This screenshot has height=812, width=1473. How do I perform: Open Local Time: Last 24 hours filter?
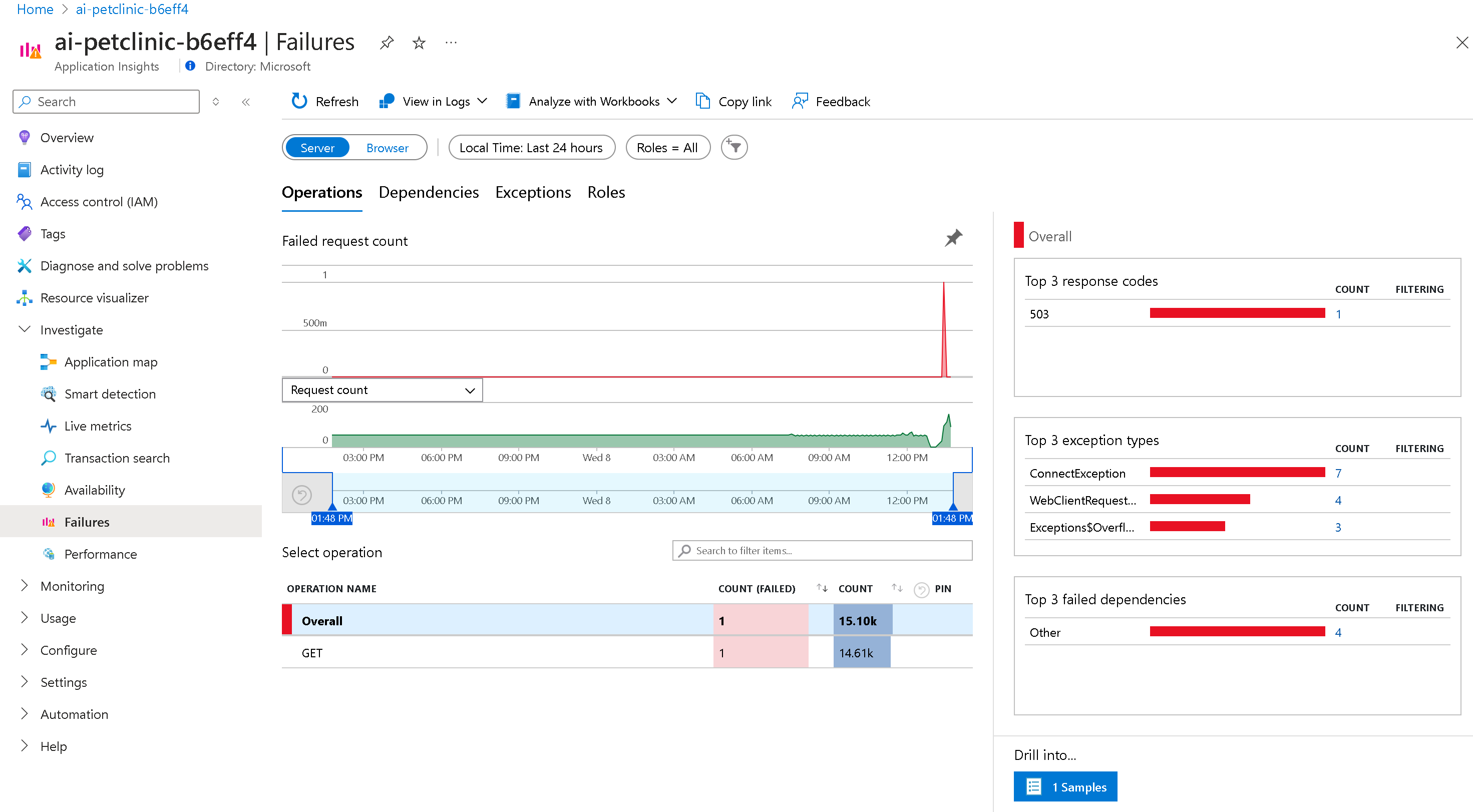(x=531, y=148)
